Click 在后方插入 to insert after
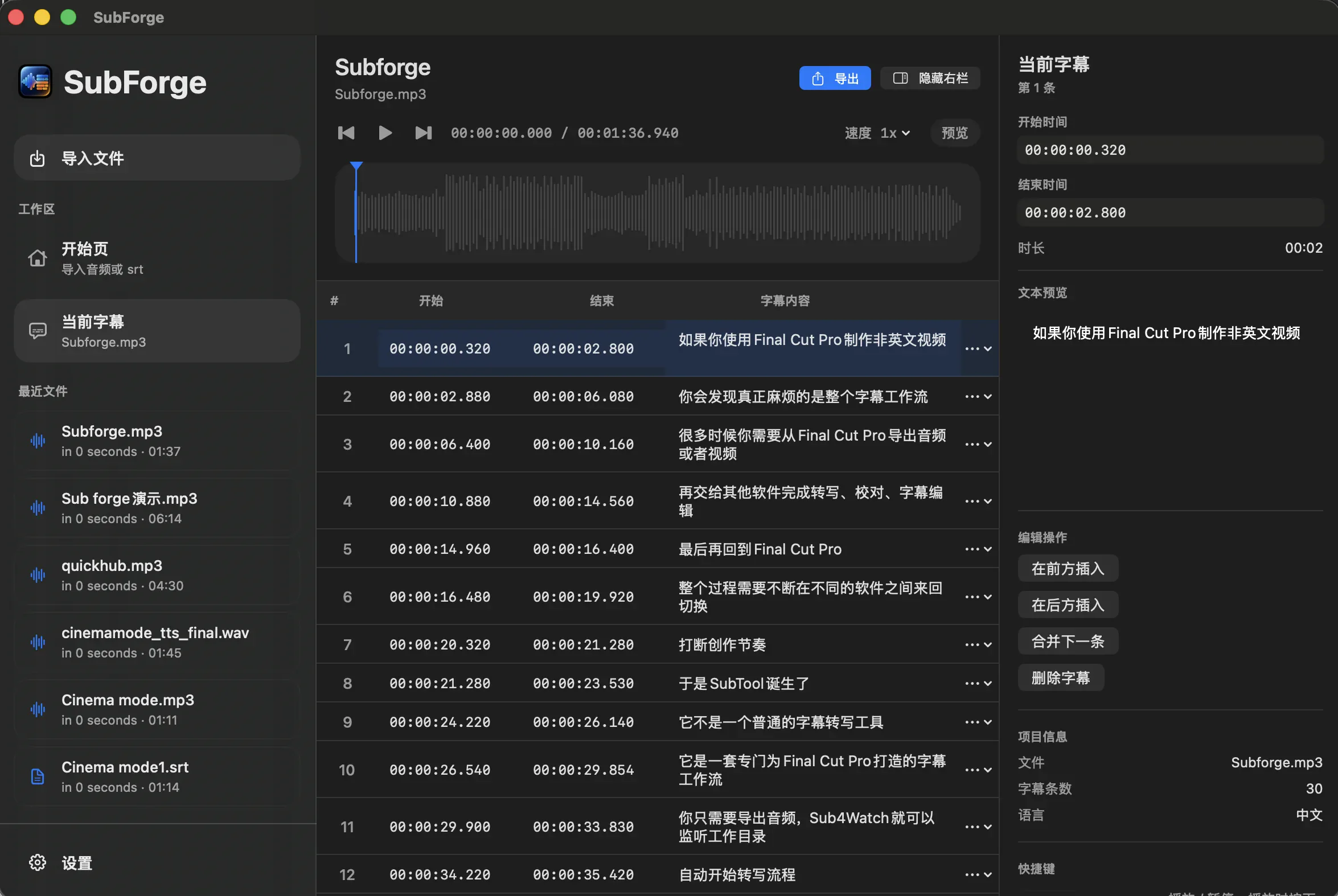 click(x=1067, y=605)
